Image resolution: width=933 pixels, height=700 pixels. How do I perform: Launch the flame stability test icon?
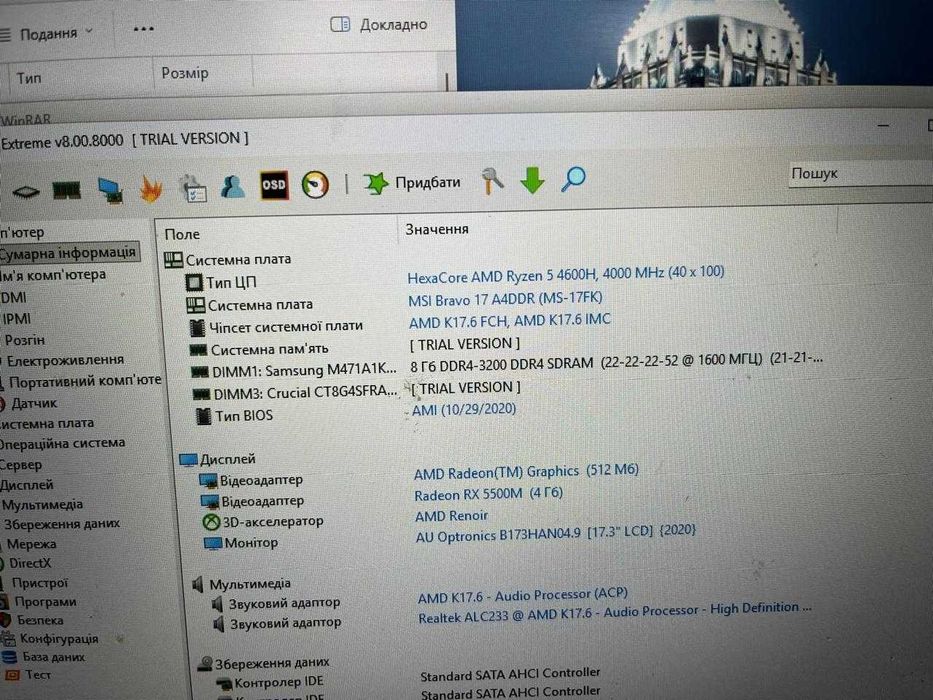tap(151, 190)
